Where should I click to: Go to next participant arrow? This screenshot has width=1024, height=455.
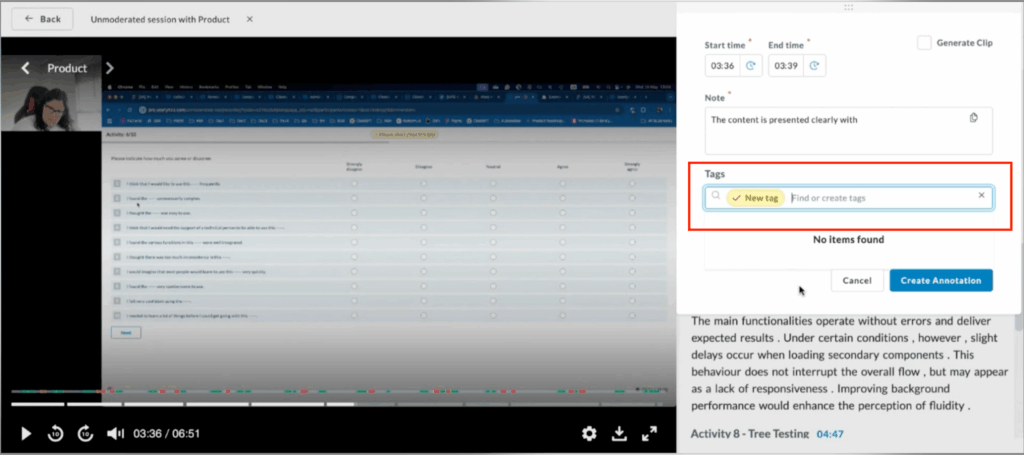click(110, 68)
